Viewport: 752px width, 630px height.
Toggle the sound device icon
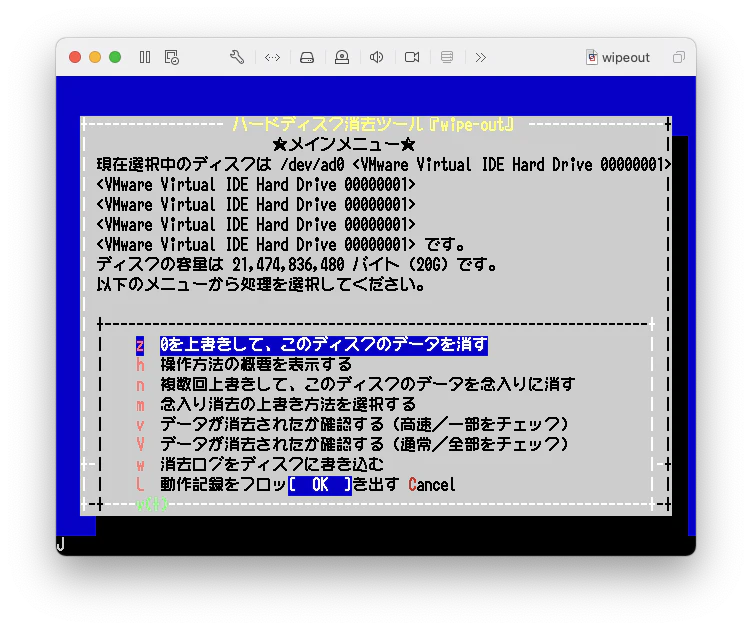click(x=376, y=58)
